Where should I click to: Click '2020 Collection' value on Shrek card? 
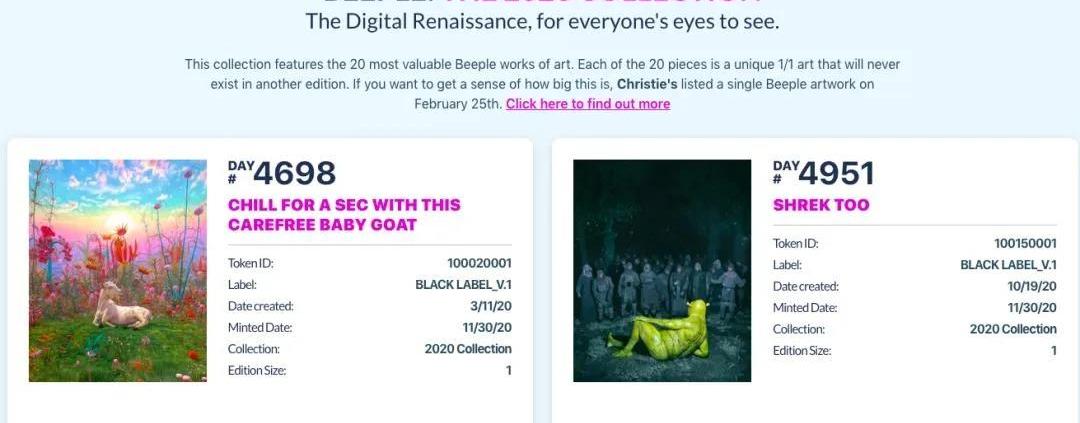point(1013,329)
